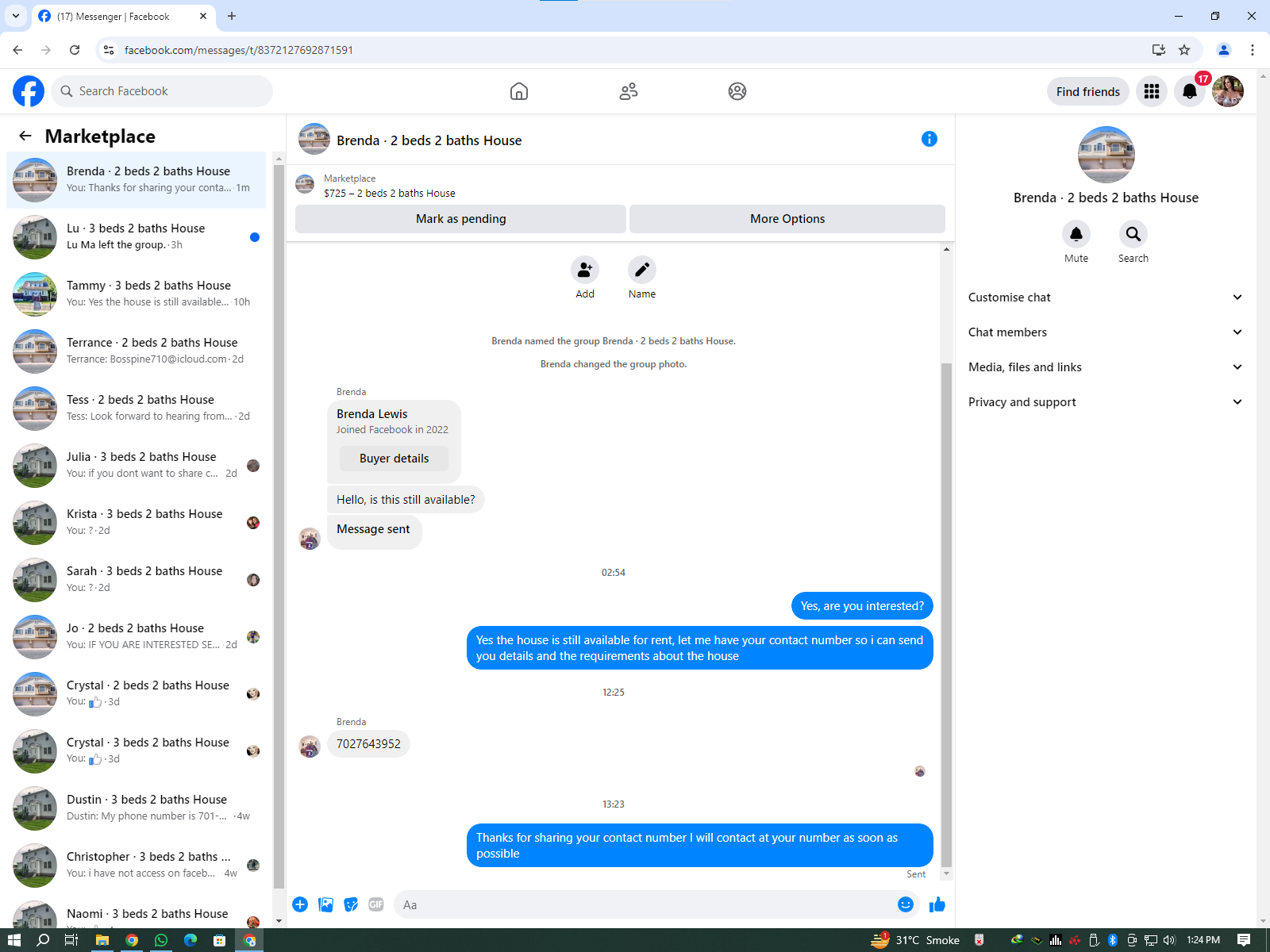
Task: Open the Dustin · 3 beds 2 baths House chat
Action: coord(137,808)
